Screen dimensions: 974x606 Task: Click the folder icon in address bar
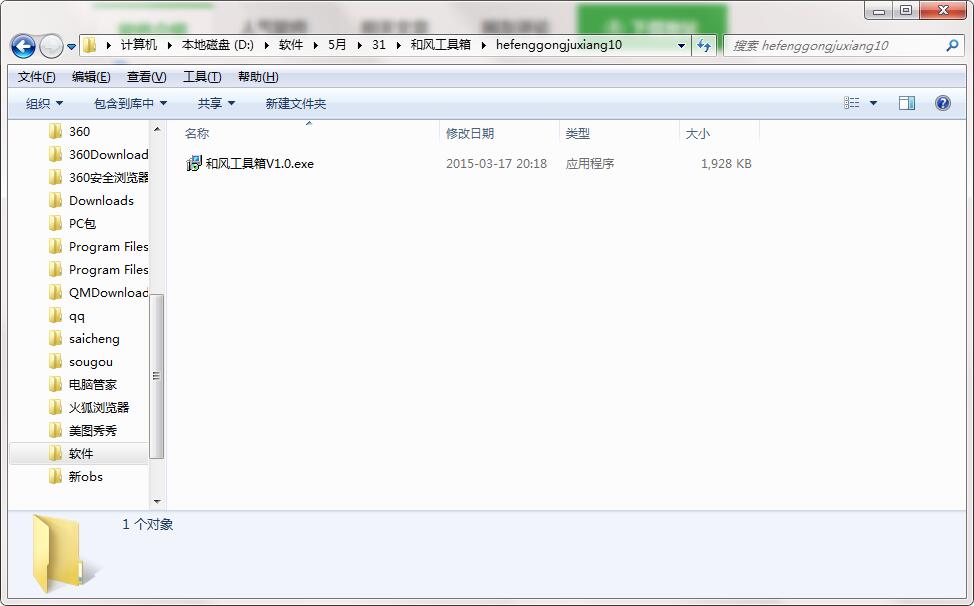click(89, 45)
